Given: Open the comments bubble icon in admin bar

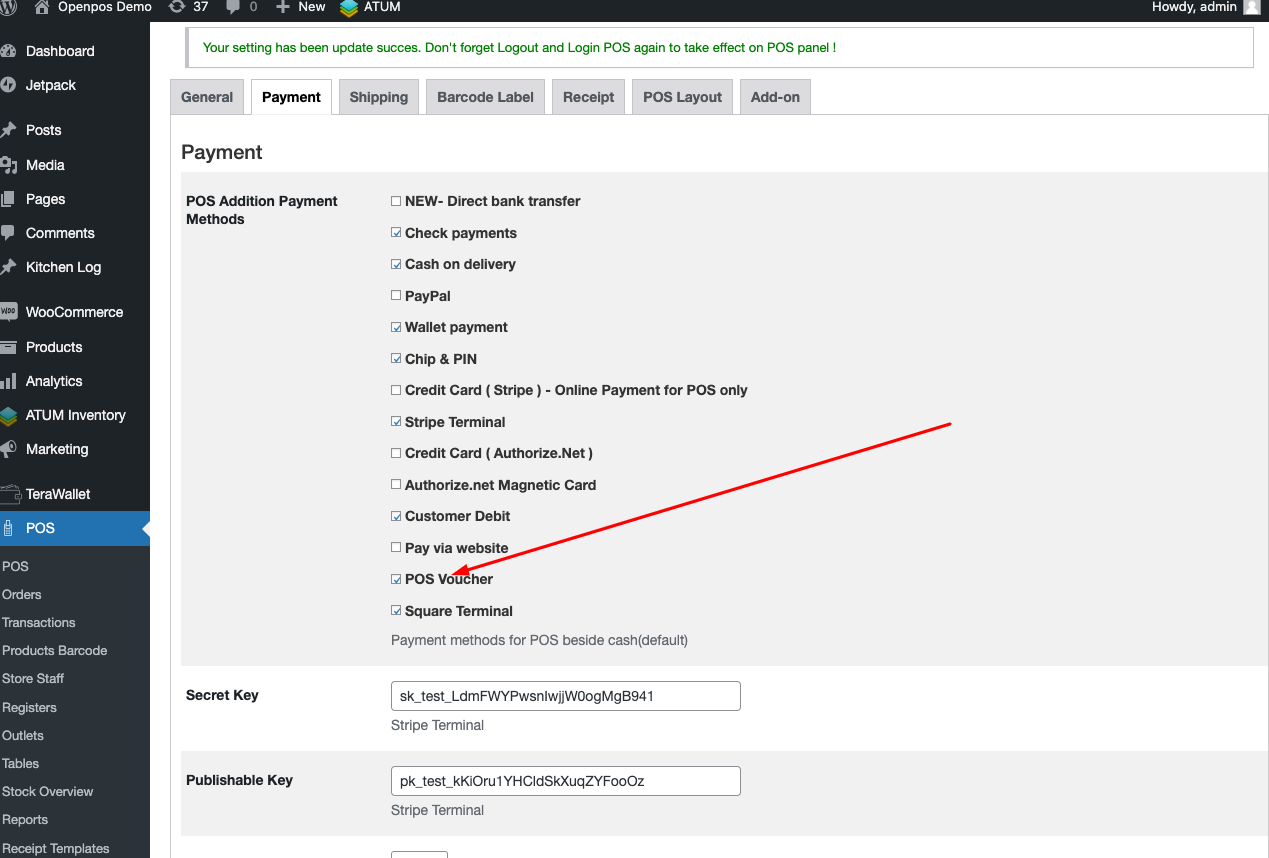Looking at the screenshot, I should coord(233,7).
